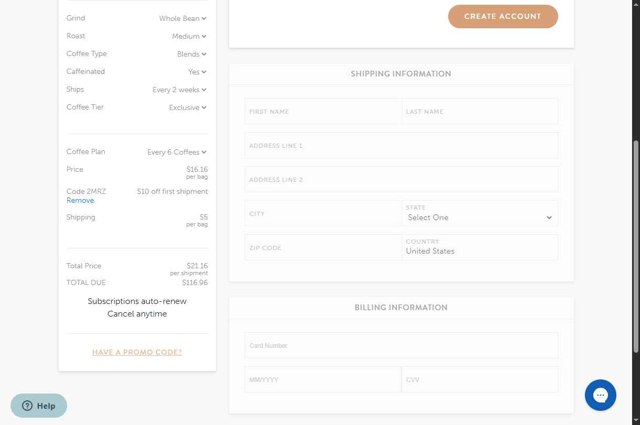
Task: Click the Help question mark button
Action: tap(39, 405)
